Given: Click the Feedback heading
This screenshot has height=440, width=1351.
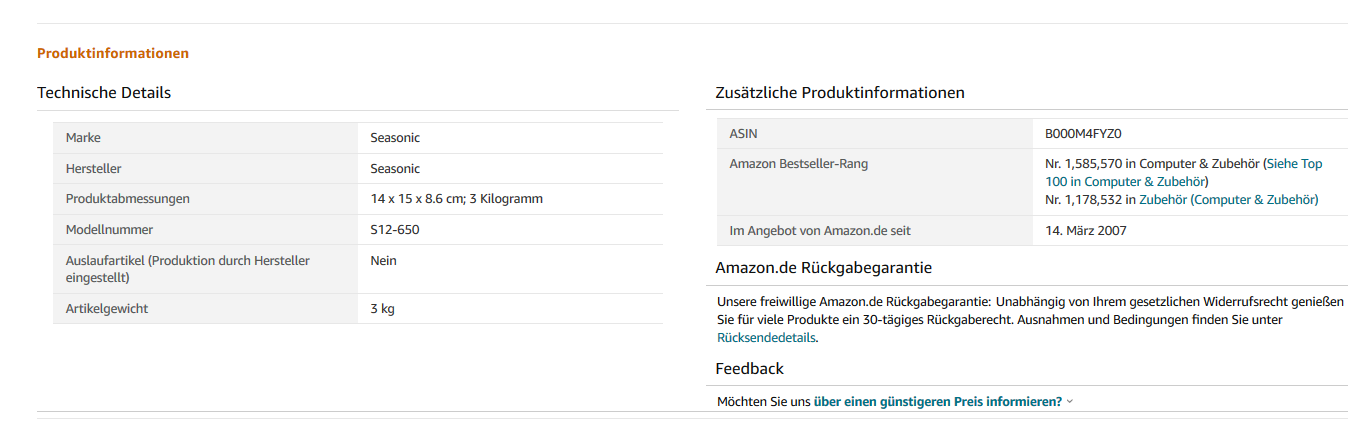Looking at the screenshot, I should point(749,369).
